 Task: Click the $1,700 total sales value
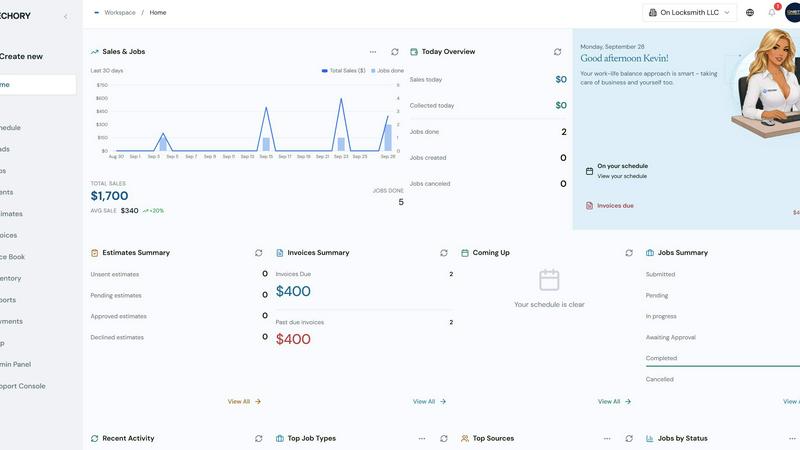(x=109, y=196)
